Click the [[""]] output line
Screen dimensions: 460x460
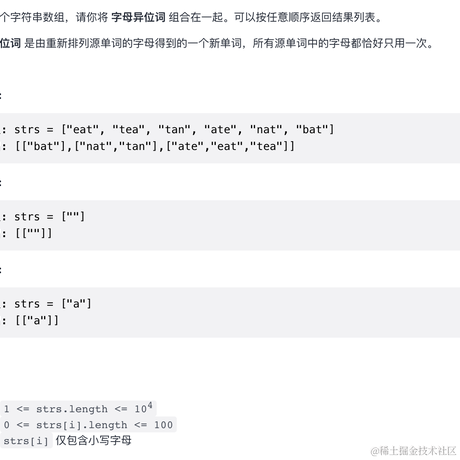tap(34, 233)
